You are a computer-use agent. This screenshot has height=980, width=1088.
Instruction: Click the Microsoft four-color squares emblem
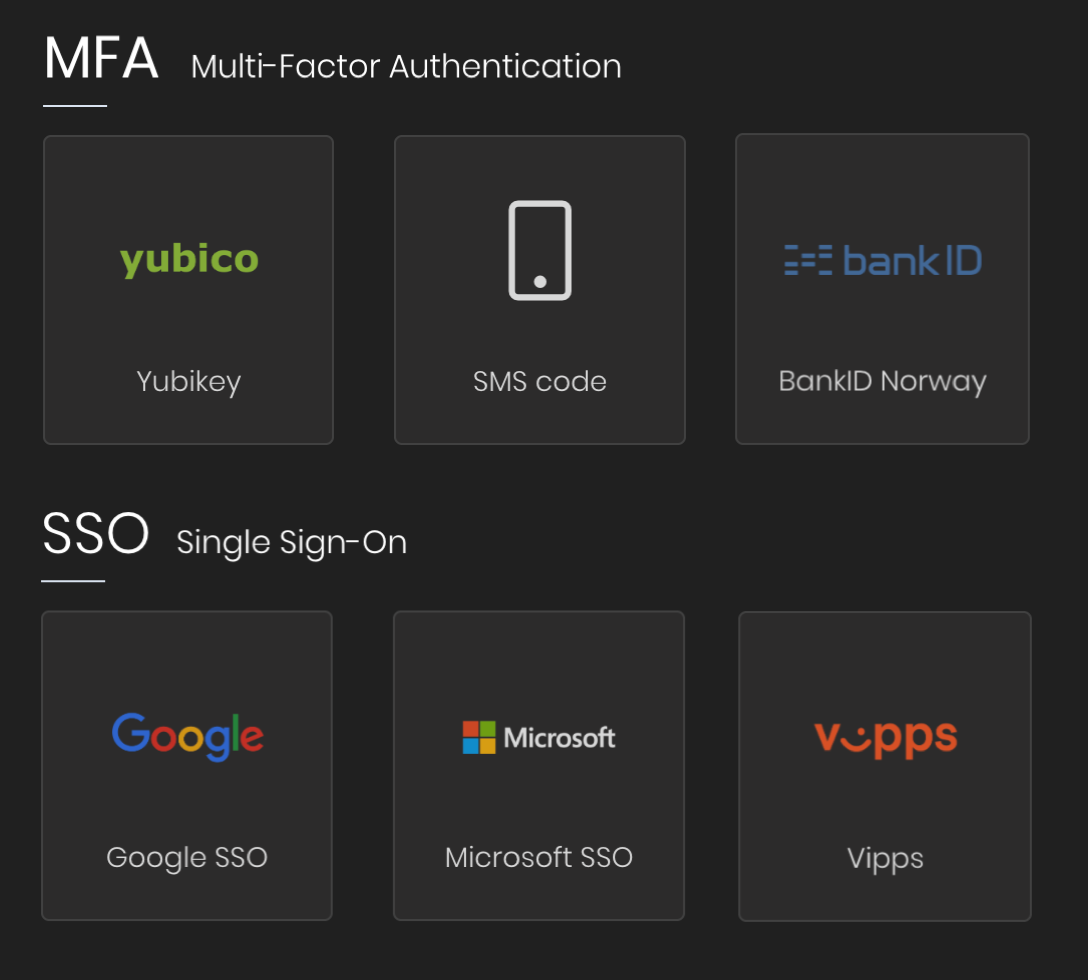[x=479, y=738]
